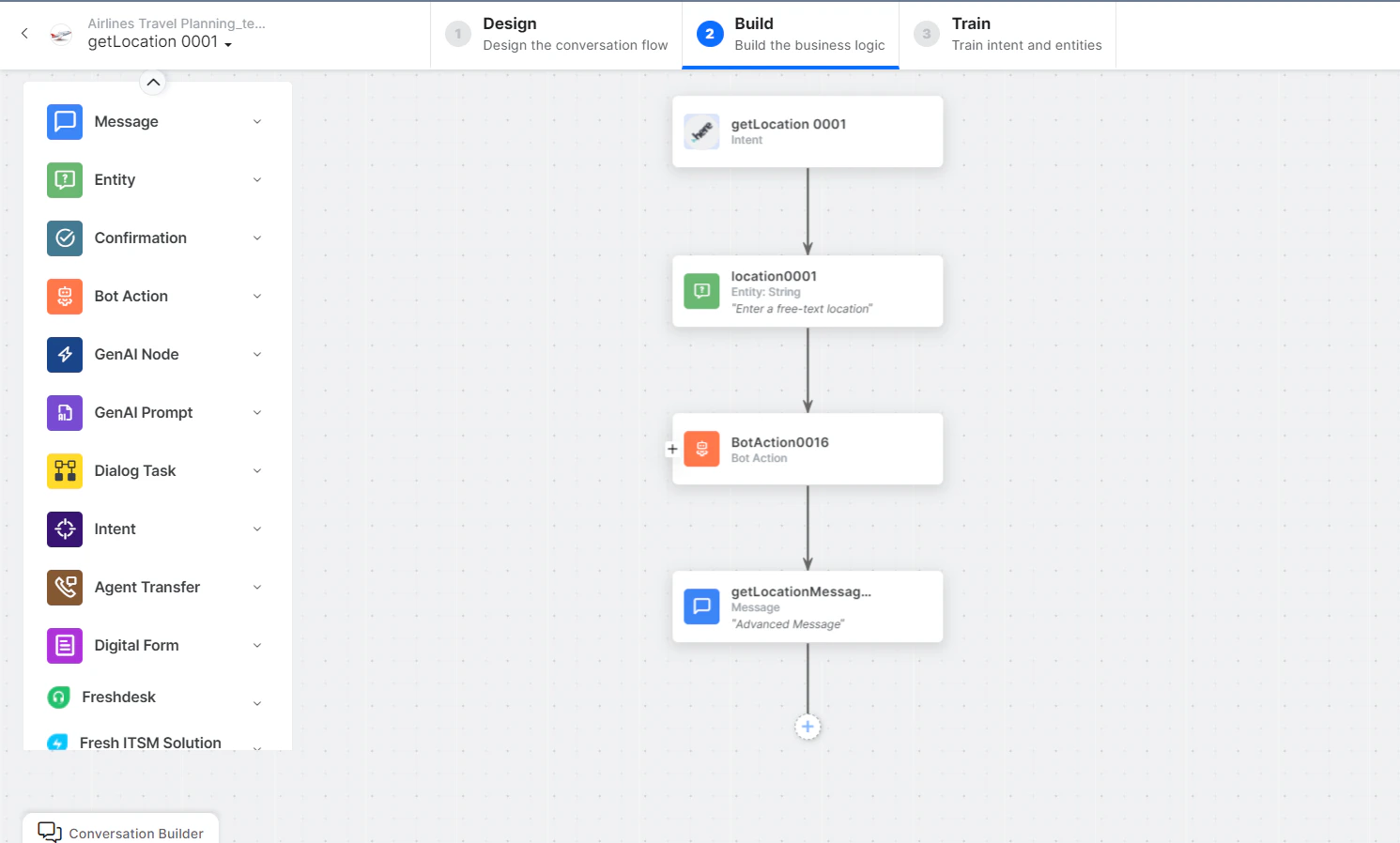Collapse the node palette panel

click(153, 83)
